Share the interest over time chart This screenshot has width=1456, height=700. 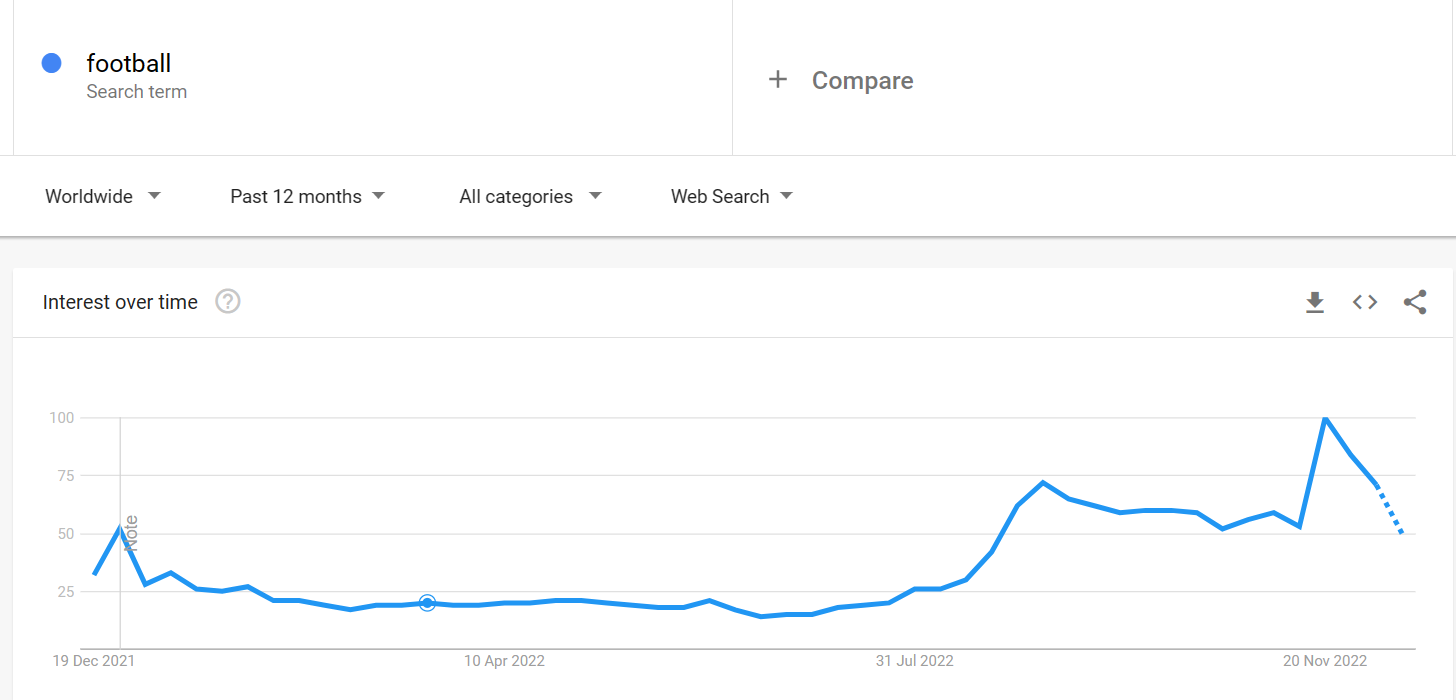1415,302
